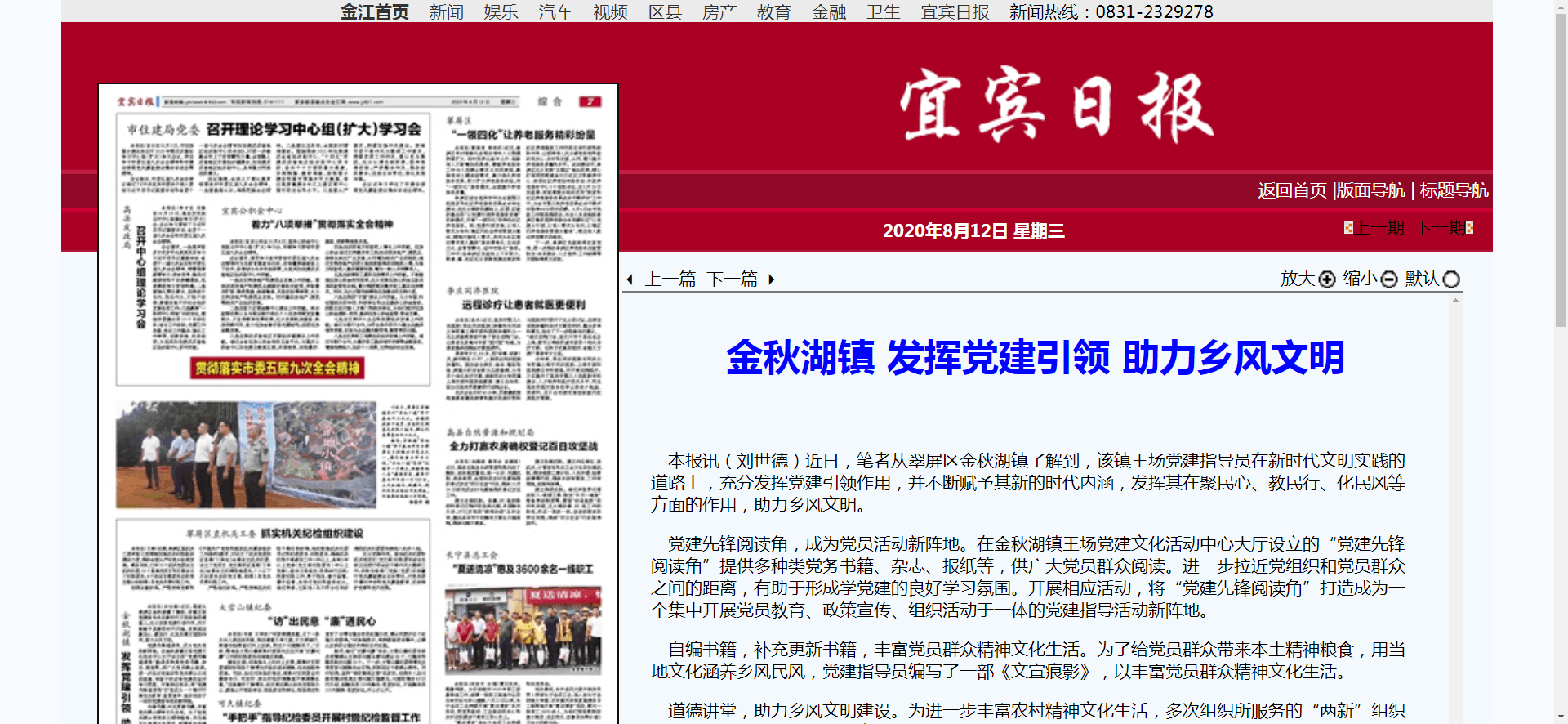Open 版面导航 page navigation
Screen dimensions: 1568x724
coord(1371,190)
